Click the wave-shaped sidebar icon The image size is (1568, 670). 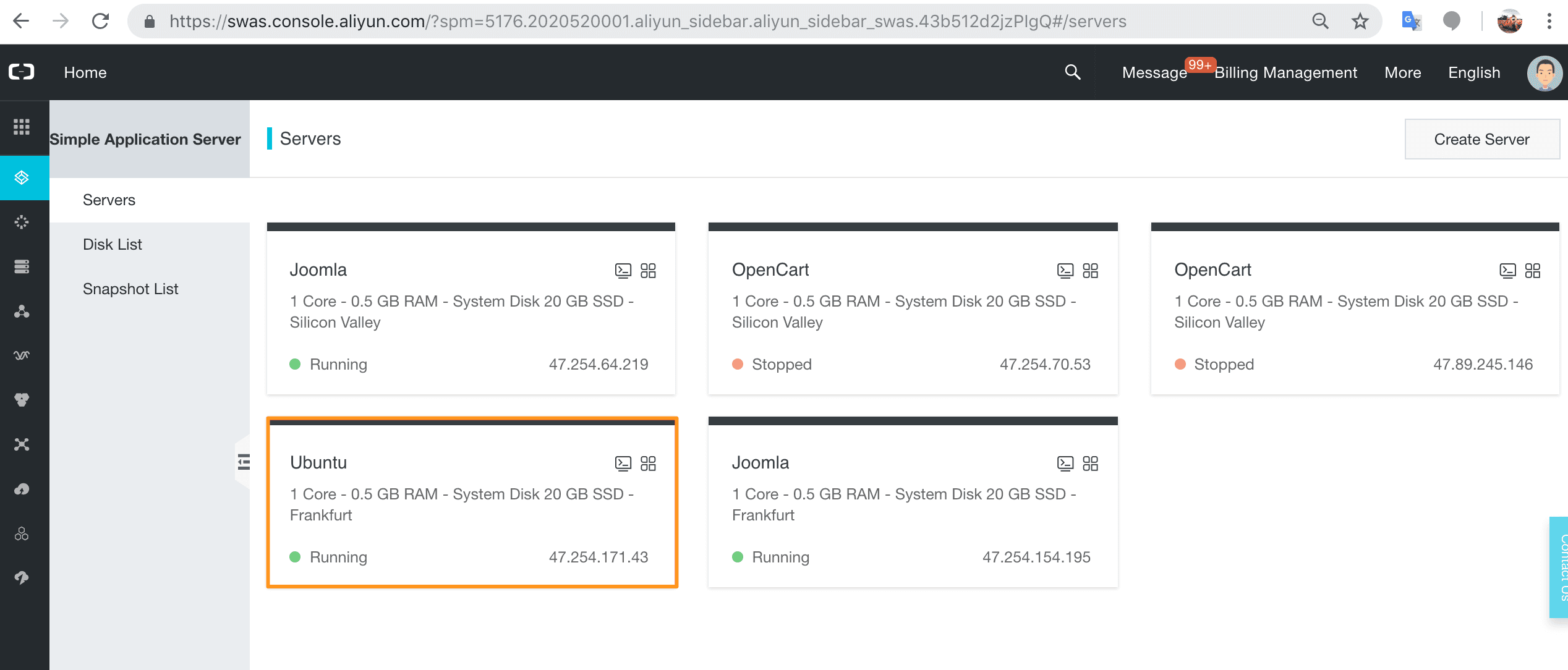[x=22, y=355]
